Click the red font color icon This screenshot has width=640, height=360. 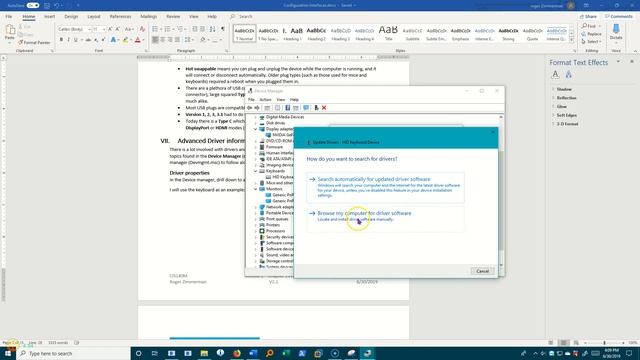[138, 40]
